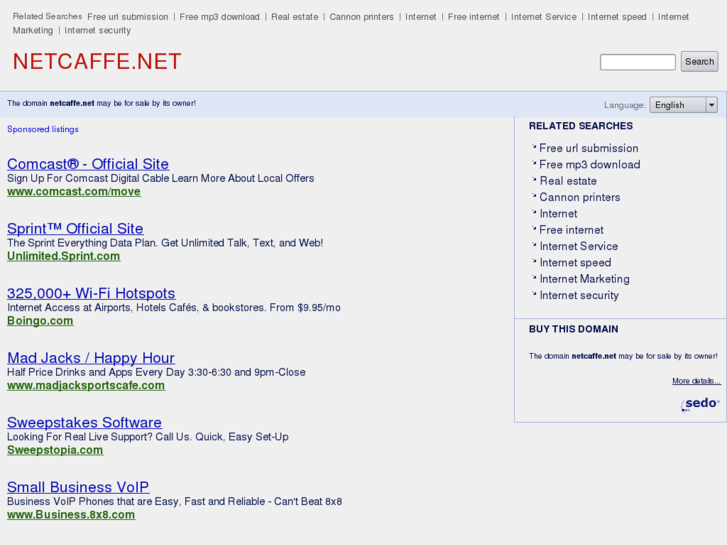Visit www.comcast.com/move URL link
The height and width of the screenshot is (545, 727).
click(x=74, y=192)
